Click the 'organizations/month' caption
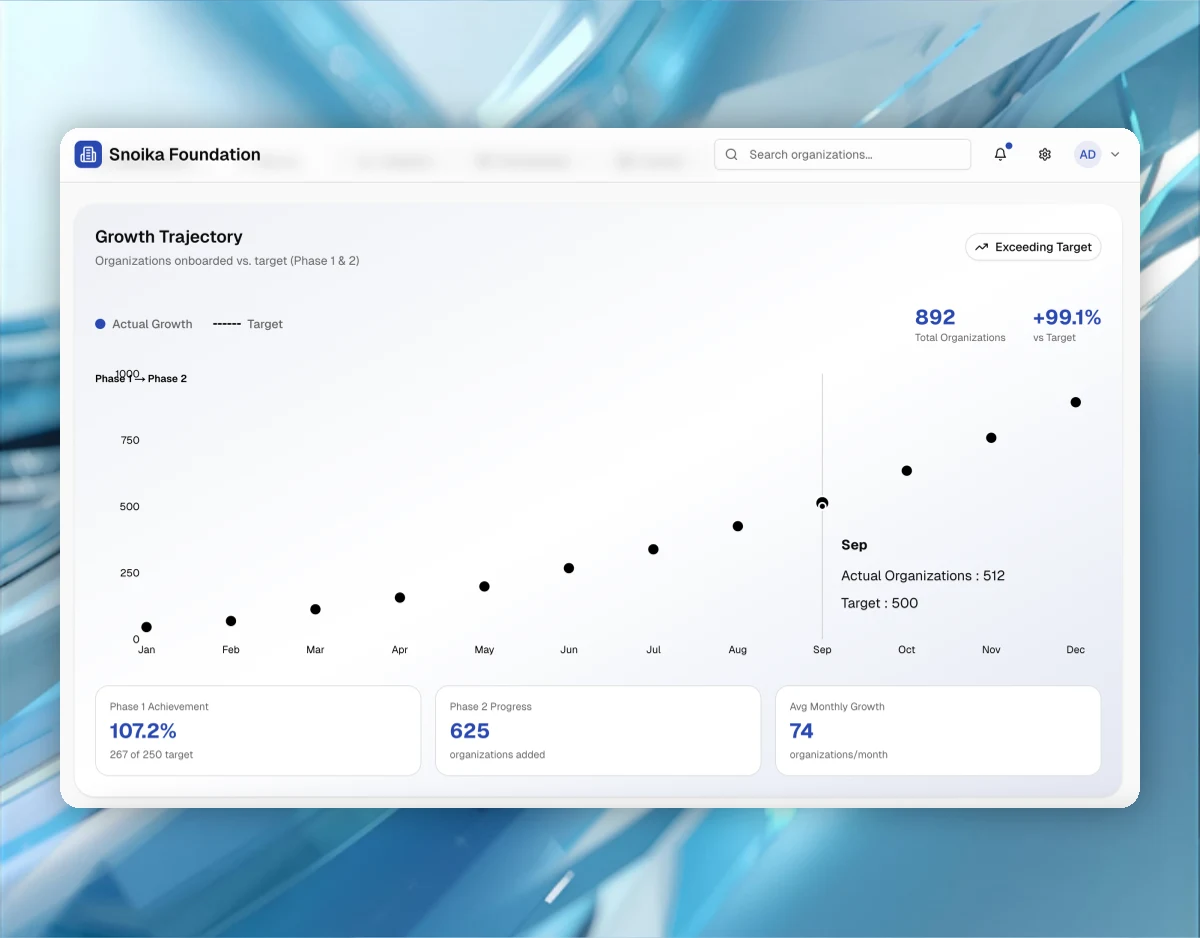 pyautogui.click(x=838, y=755)
